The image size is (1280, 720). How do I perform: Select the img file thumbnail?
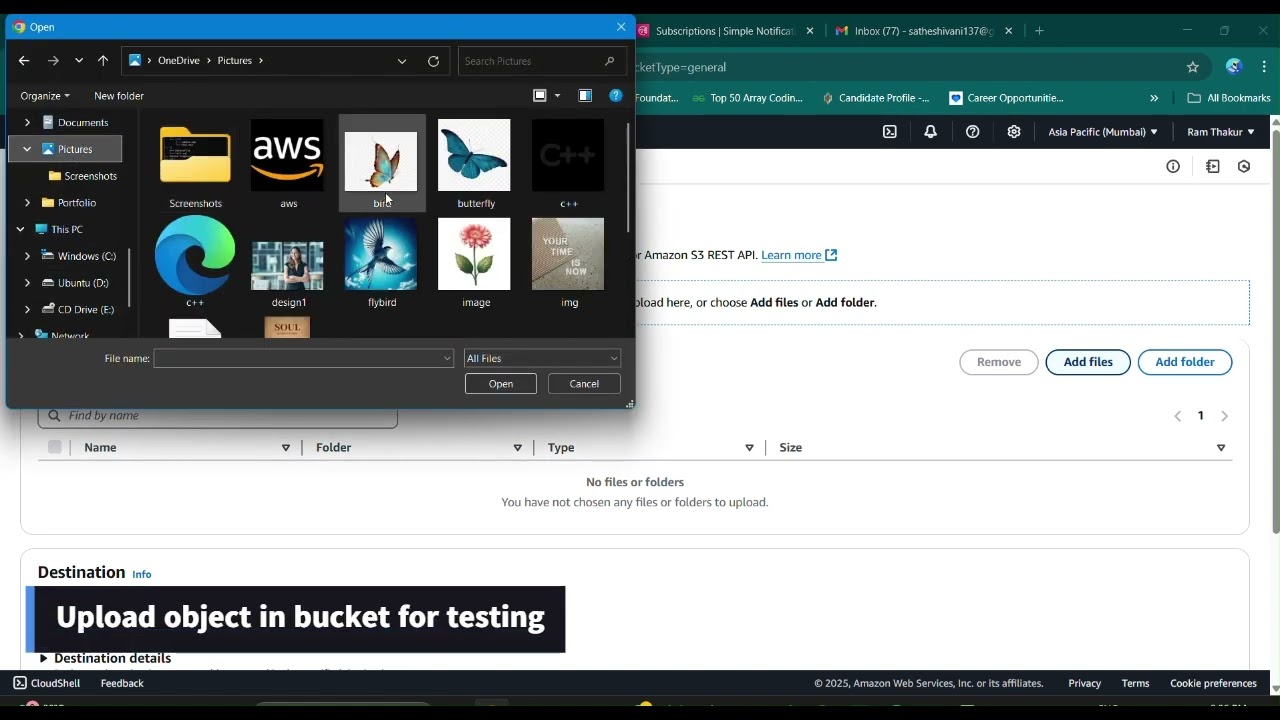569,263
